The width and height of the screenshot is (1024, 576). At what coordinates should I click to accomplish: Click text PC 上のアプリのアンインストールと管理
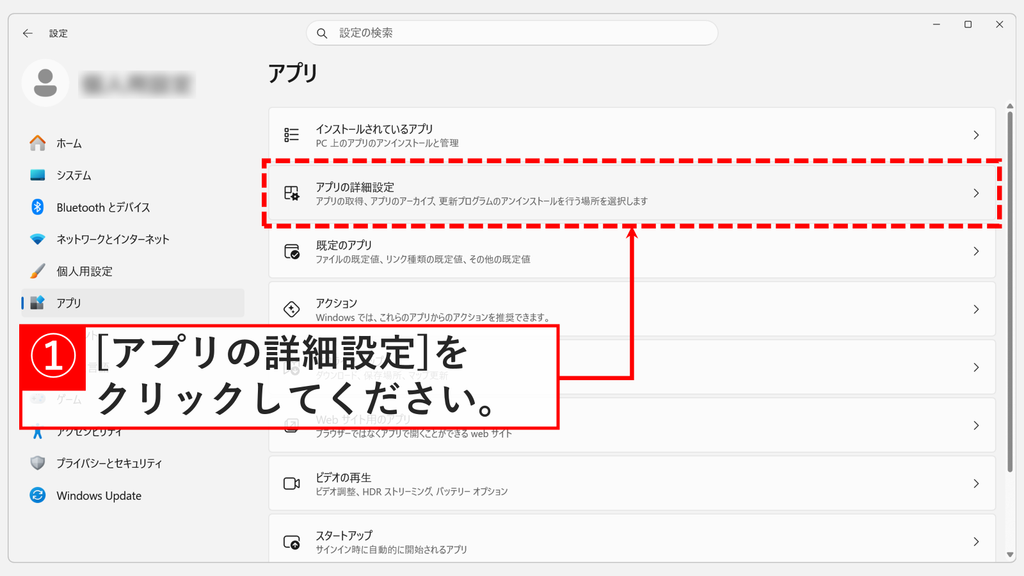pyautogui.click(x=387, y=143)
